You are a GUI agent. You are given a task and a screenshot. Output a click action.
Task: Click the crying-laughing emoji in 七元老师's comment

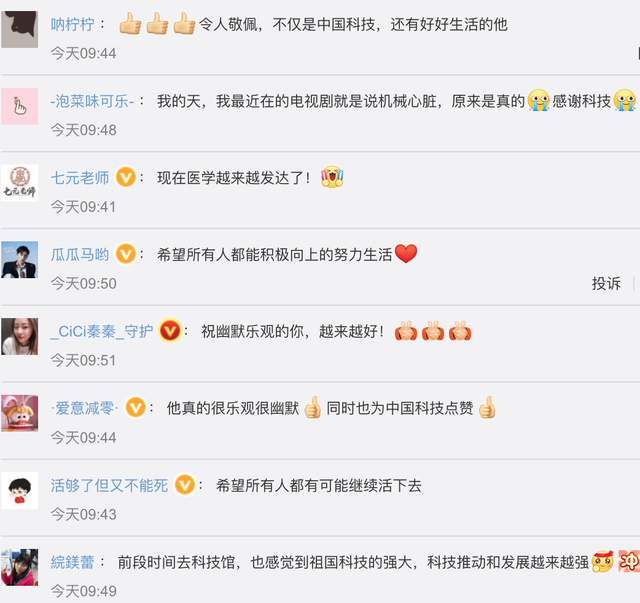(332, 177)
